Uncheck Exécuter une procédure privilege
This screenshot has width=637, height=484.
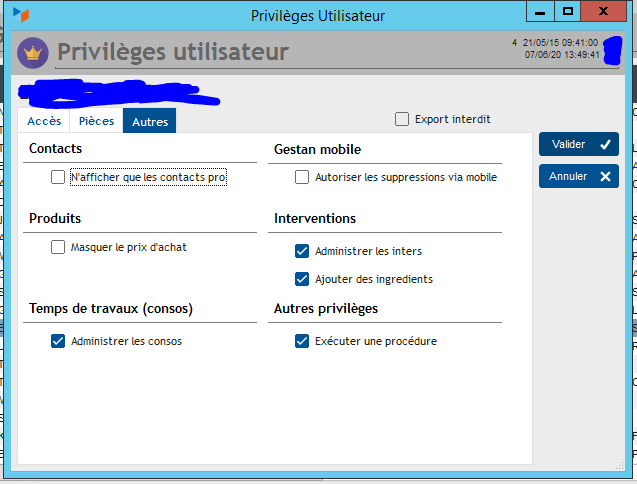click(302, 341)
